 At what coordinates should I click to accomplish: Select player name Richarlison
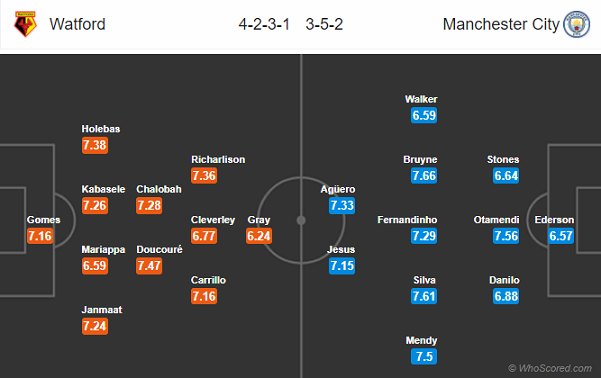218,159
